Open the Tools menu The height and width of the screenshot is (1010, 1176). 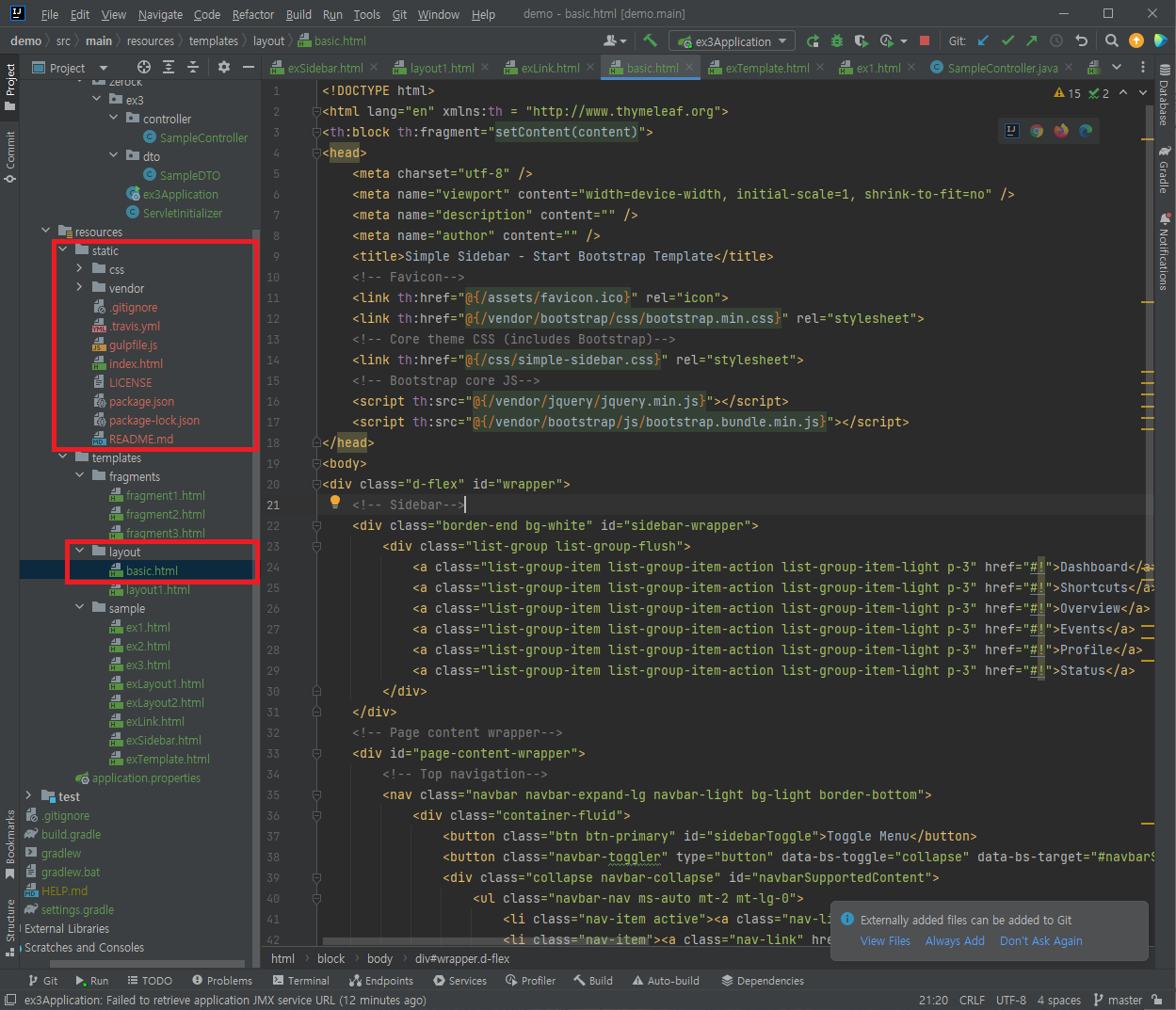click(x=366, y=14)
